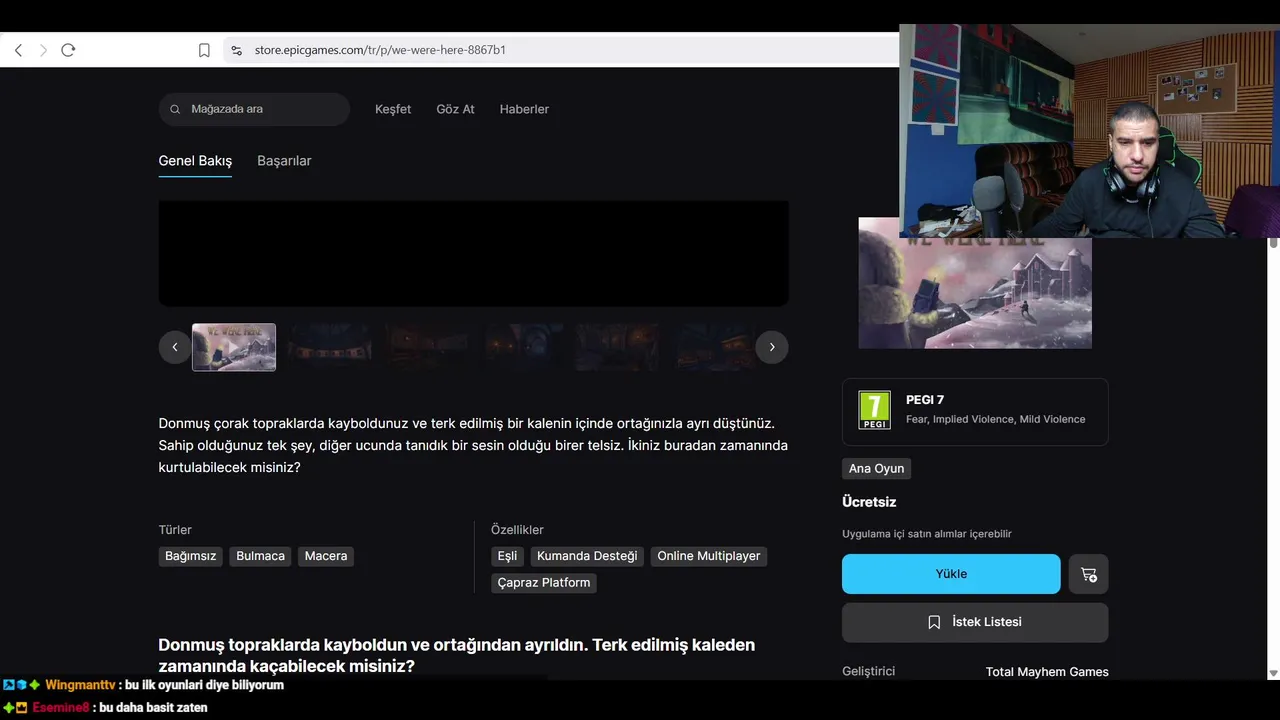The image size is (1280, 720).
Task: Add the game to cart via cart icon
Action: (1089, 574)
